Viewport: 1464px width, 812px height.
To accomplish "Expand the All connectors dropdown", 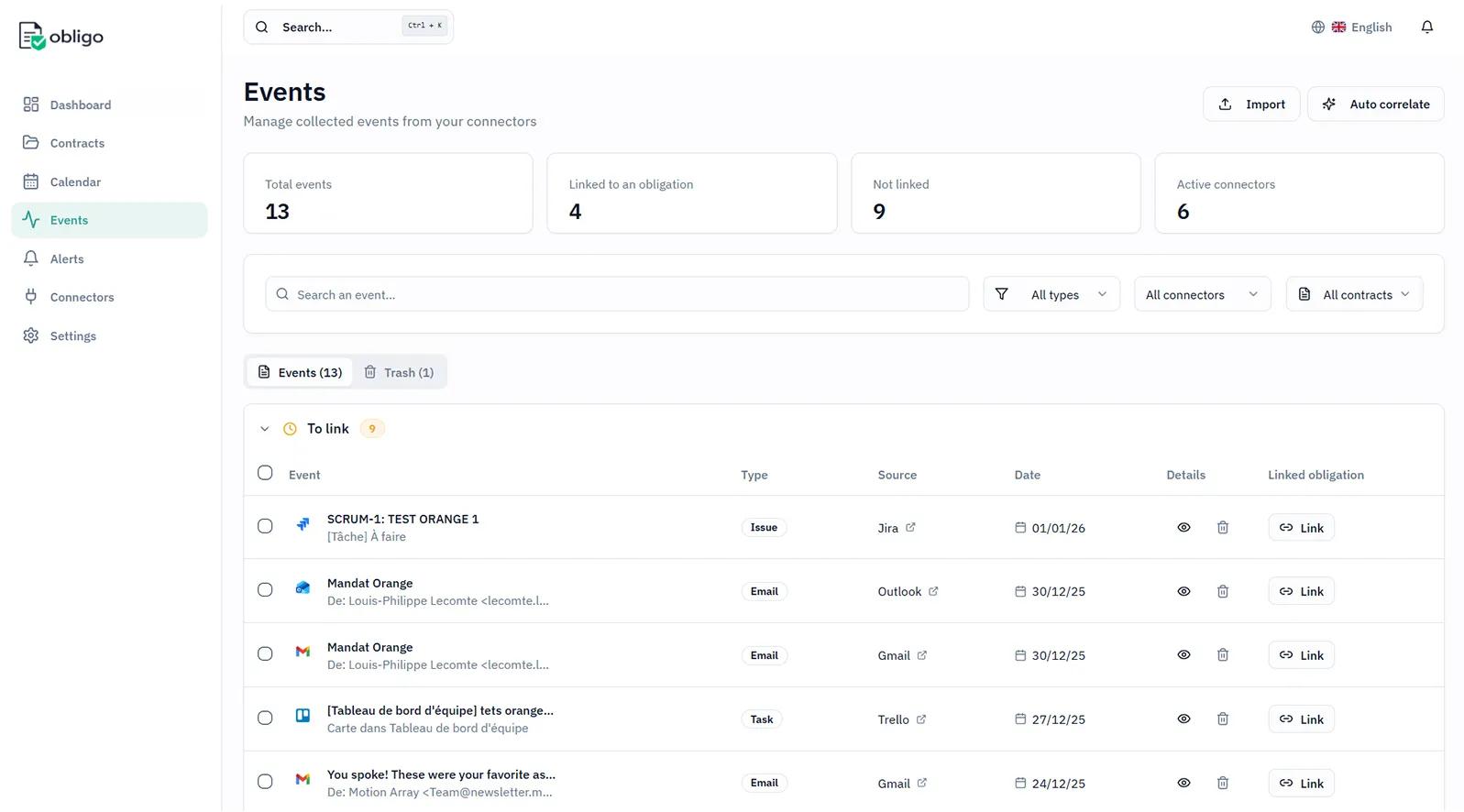I will pos(1202,294).
